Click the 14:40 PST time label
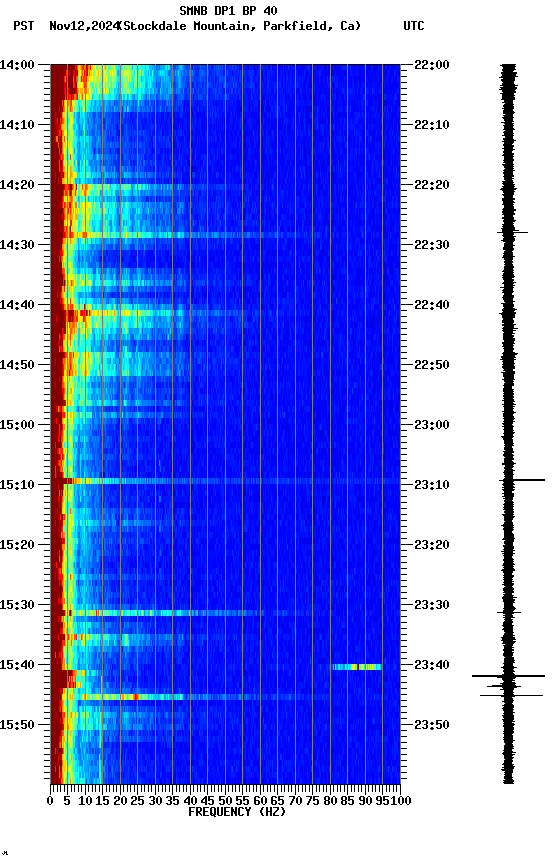The height and width of the screenshot is (864, 552). (x=17, y=305)
